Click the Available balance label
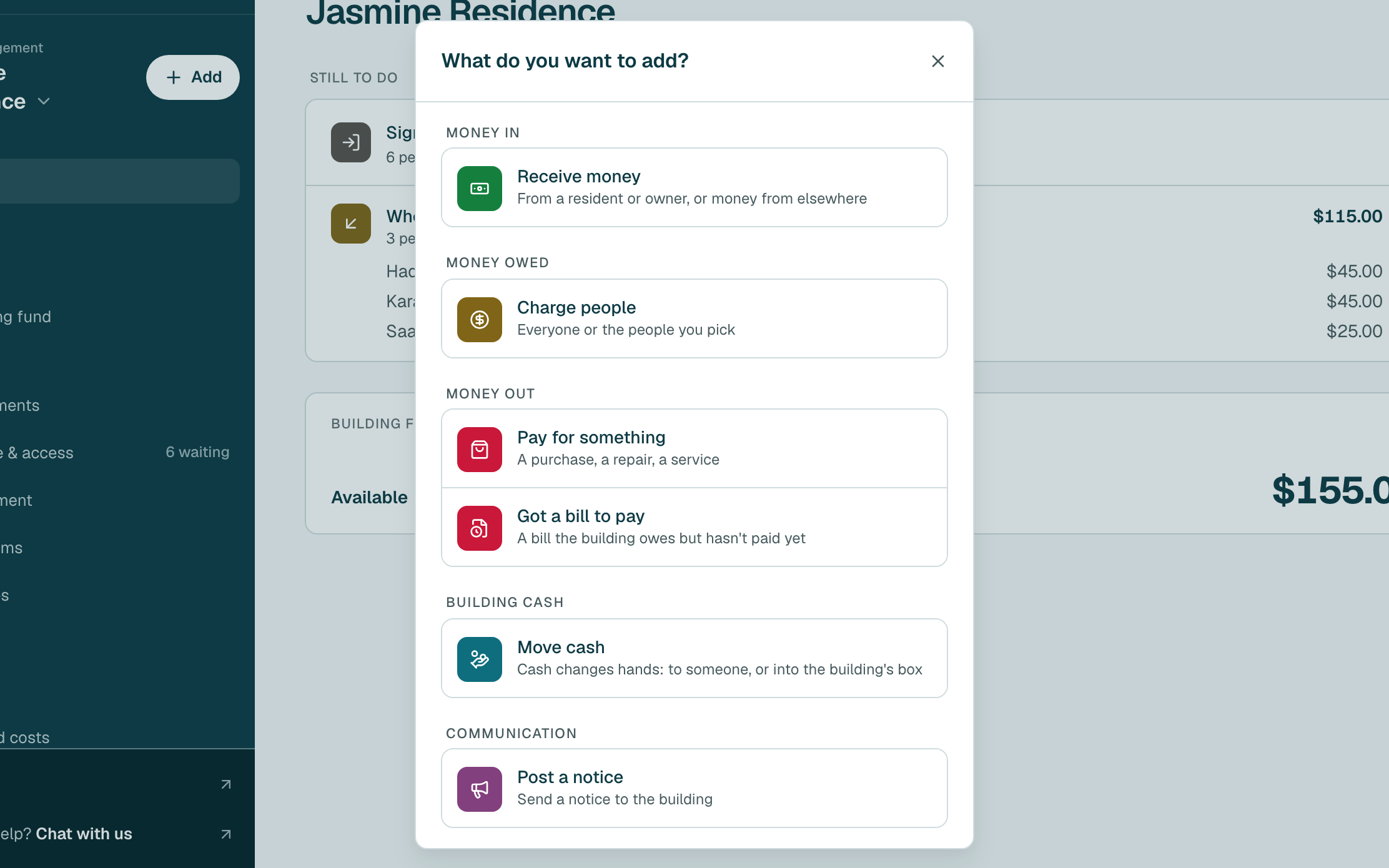Viewport: 1389px width, 868px height. pos(369,498)
